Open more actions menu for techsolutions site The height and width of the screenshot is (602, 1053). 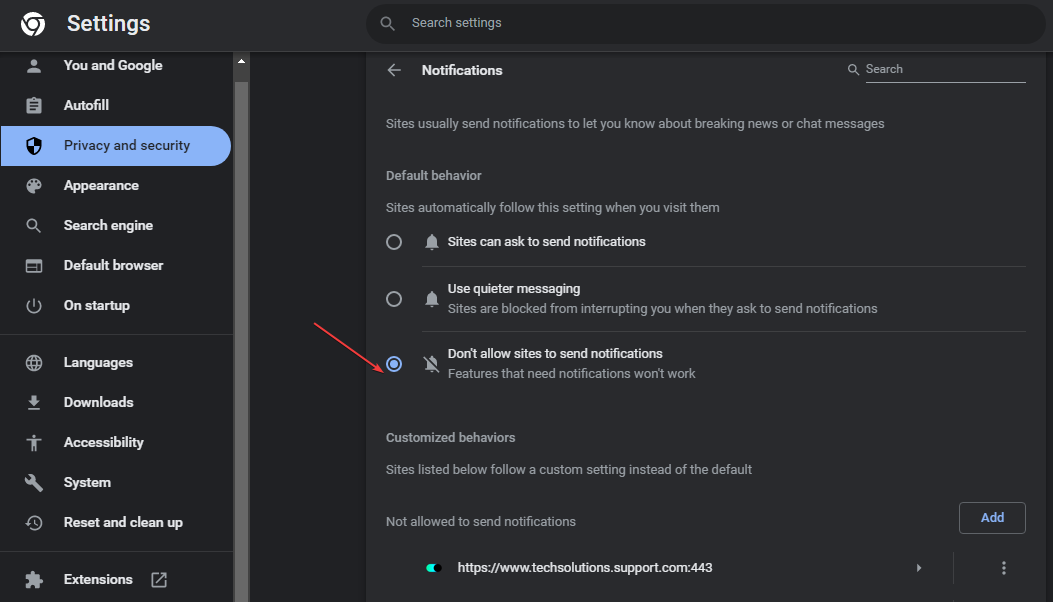click(x=1003, y=568)
